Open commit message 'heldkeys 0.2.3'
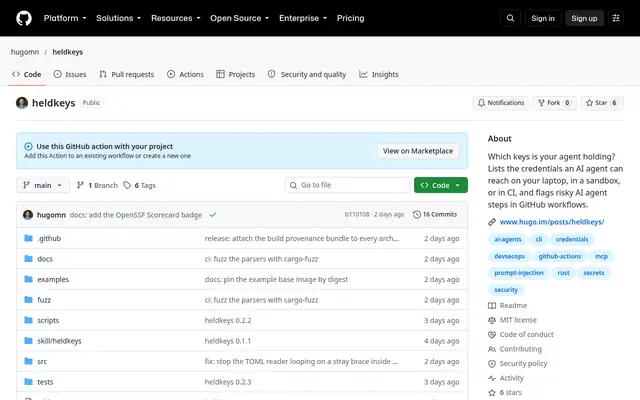Screen dimensions: 640x400 point(228,382)
